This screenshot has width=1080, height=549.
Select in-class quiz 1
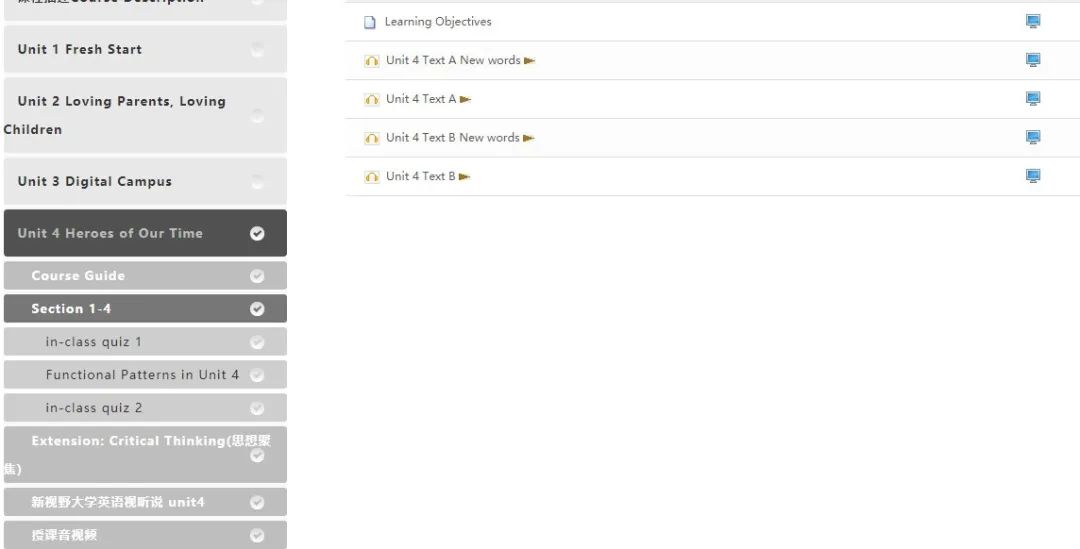pos(94,342)
